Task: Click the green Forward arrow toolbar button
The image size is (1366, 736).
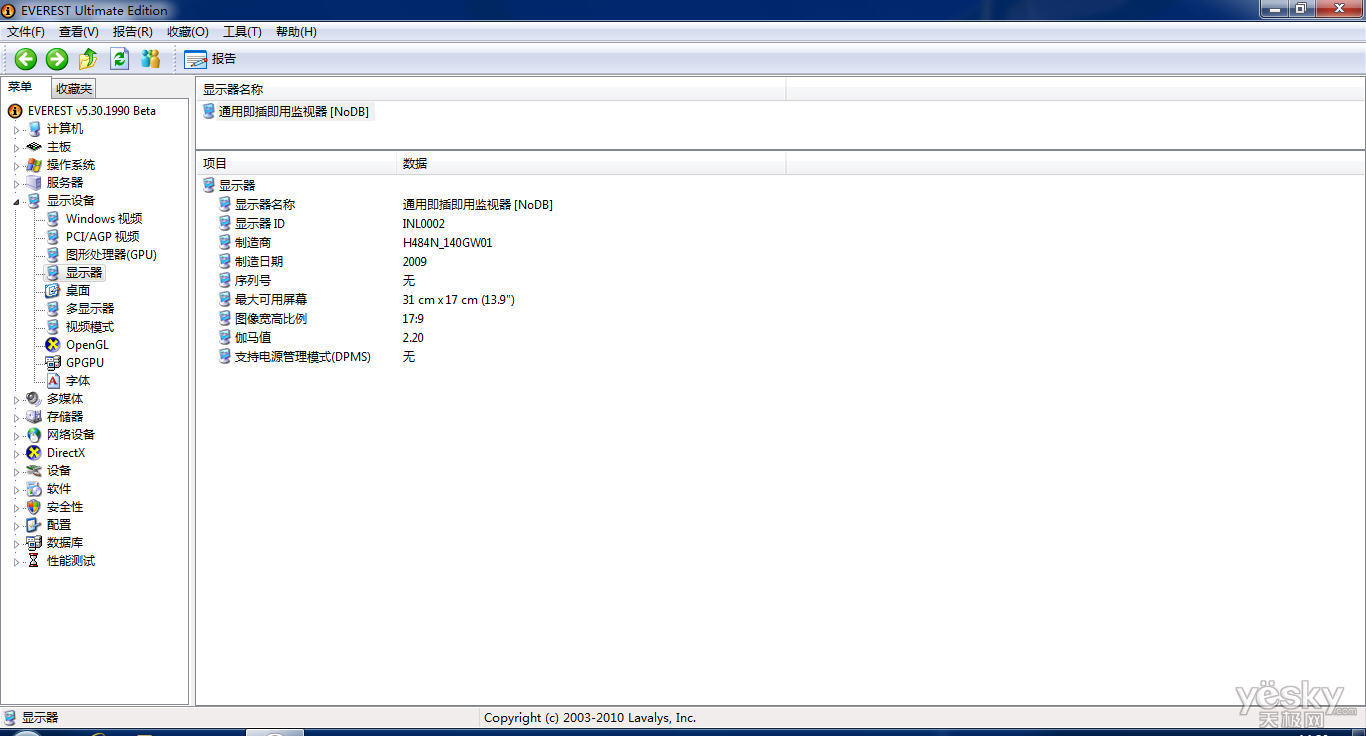Action: click(x=57, y=59)
